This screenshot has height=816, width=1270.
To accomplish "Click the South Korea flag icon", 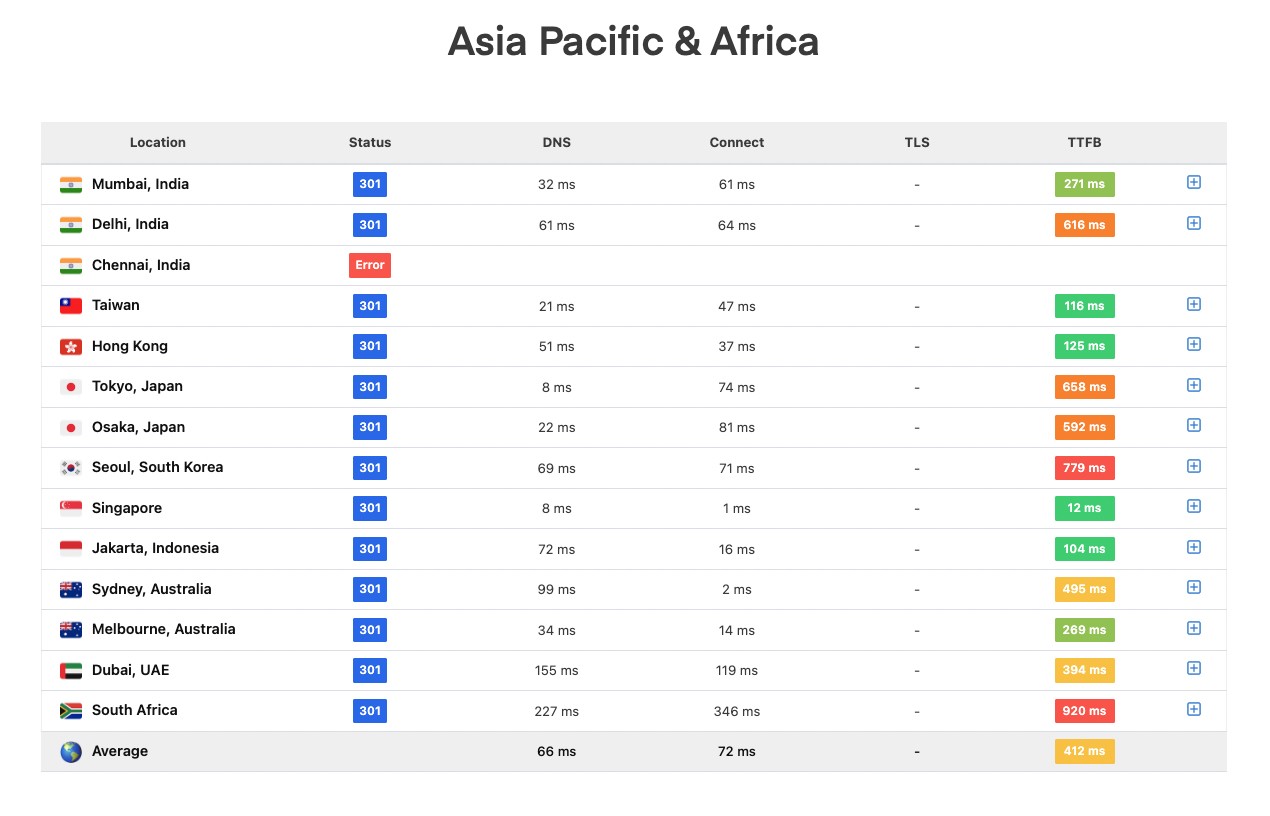I will [x=71, y=468].
